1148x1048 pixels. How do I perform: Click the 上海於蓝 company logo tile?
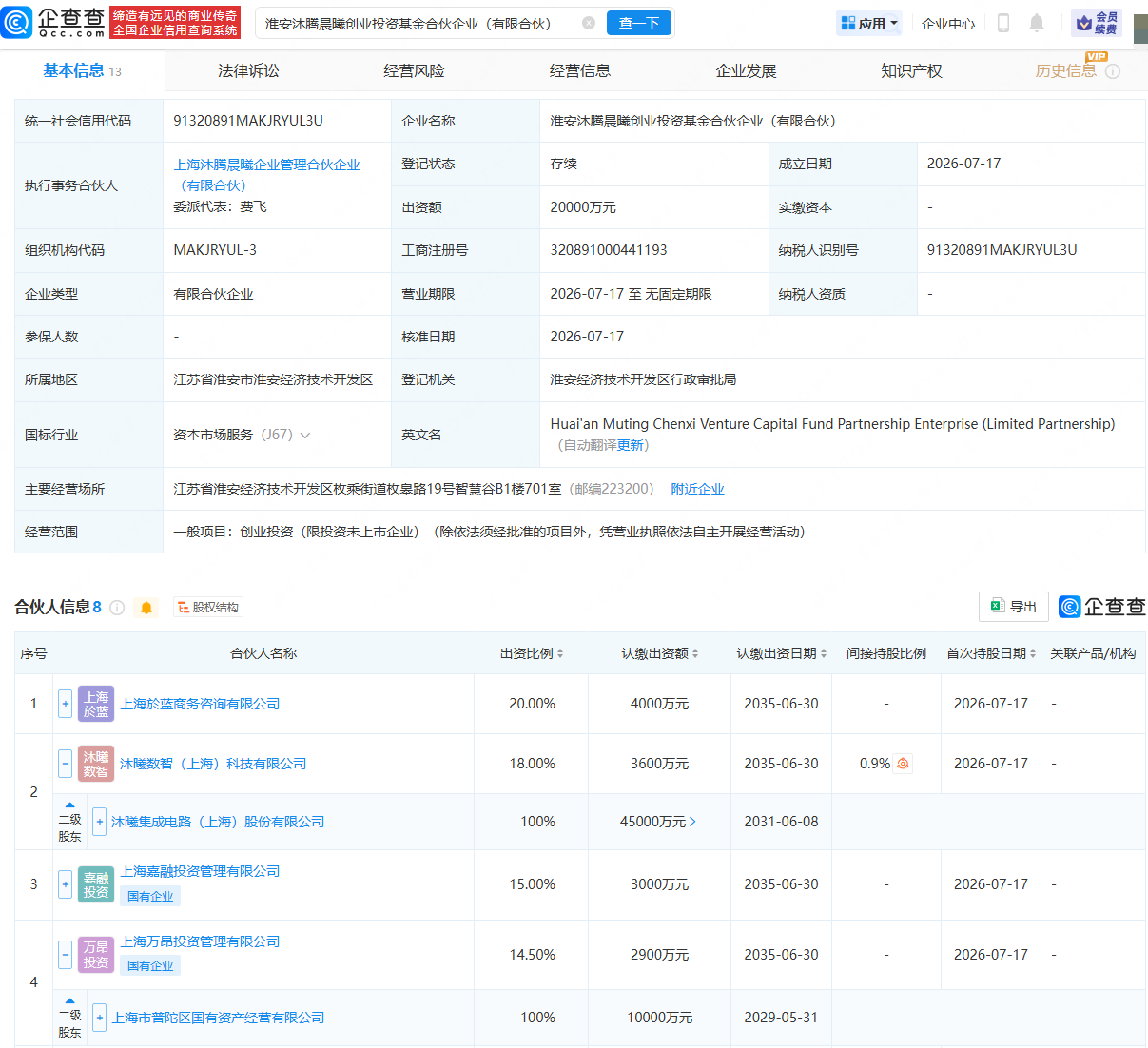pyautogui.click(x=96, y=704)
